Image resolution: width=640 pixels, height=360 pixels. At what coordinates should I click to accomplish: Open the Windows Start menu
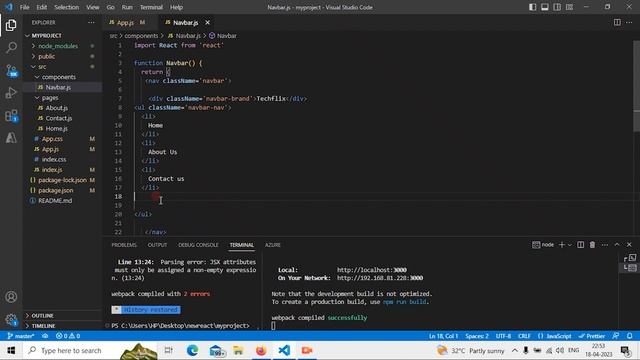(x=11, y=351)
